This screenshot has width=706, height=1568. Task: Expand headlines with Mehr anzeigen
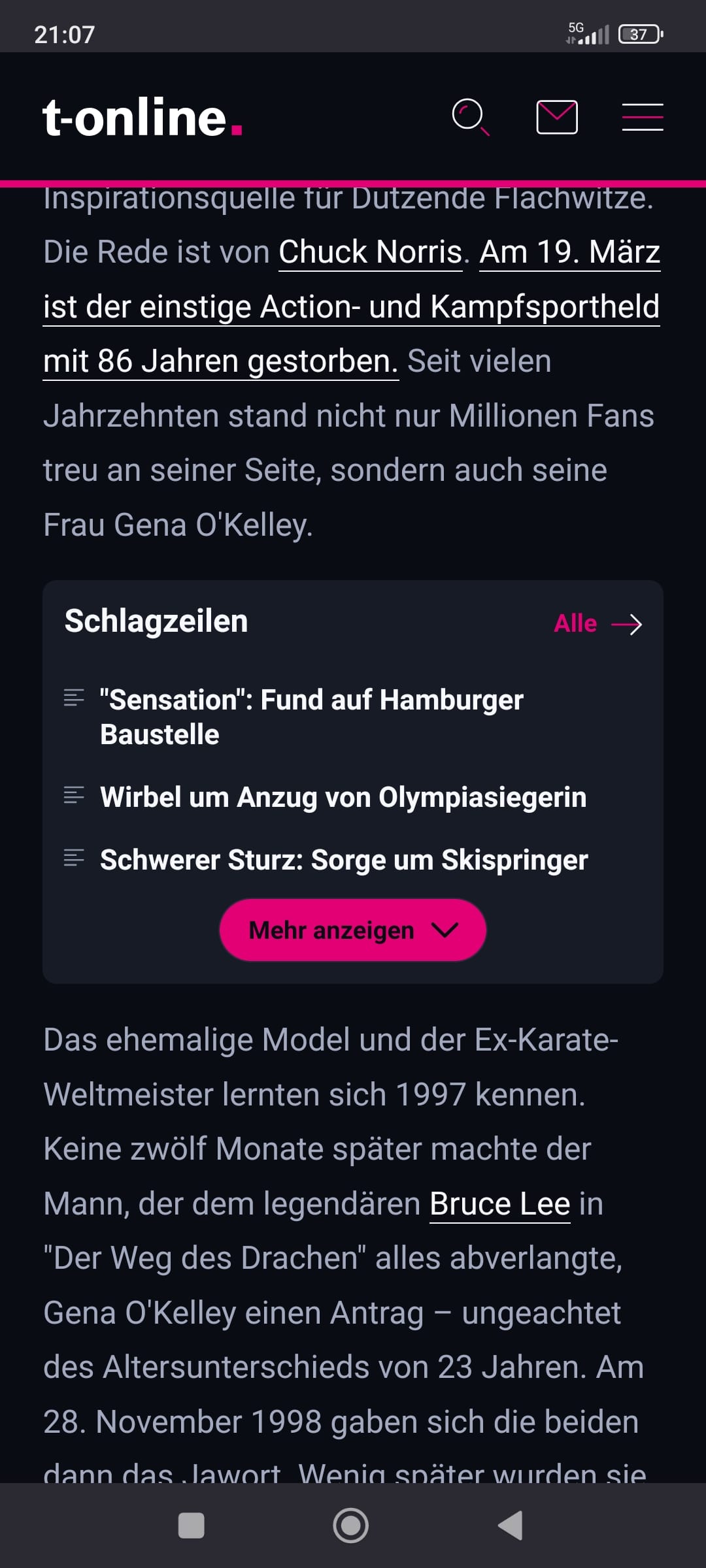[x=331, y=930]
